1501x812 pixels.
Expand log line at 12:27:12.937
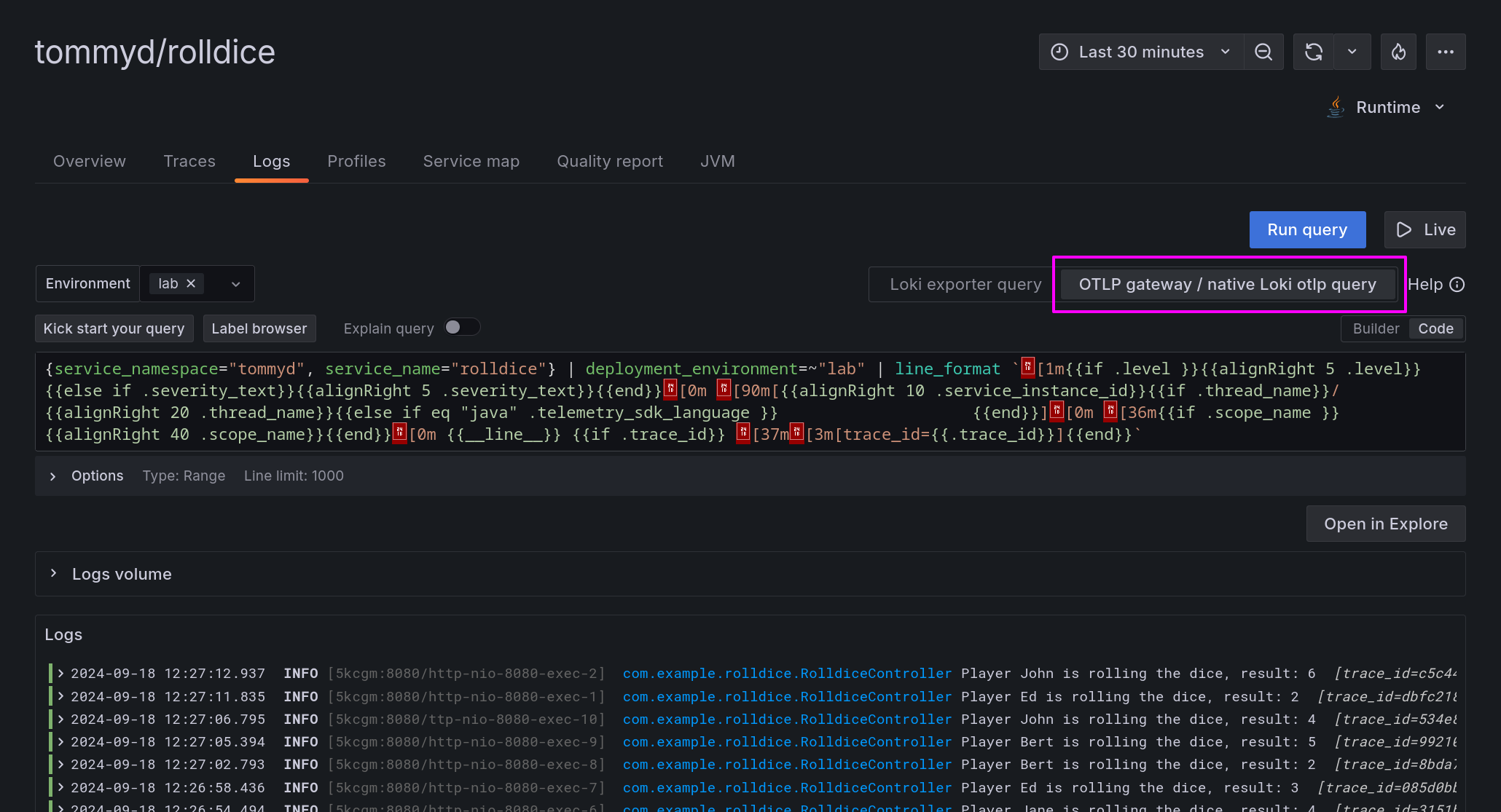pos(61,673)
